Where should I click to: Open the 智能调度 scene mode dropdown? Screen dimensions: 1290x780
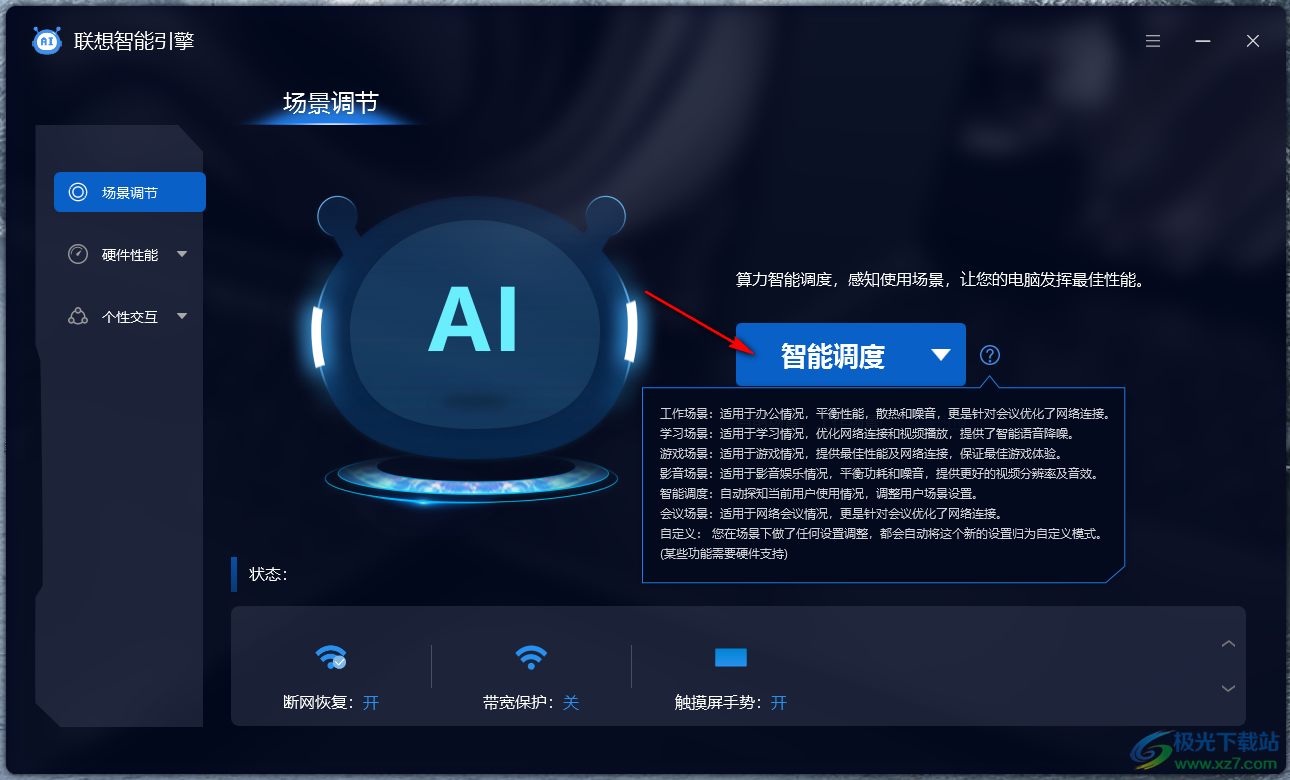point(940,354)
